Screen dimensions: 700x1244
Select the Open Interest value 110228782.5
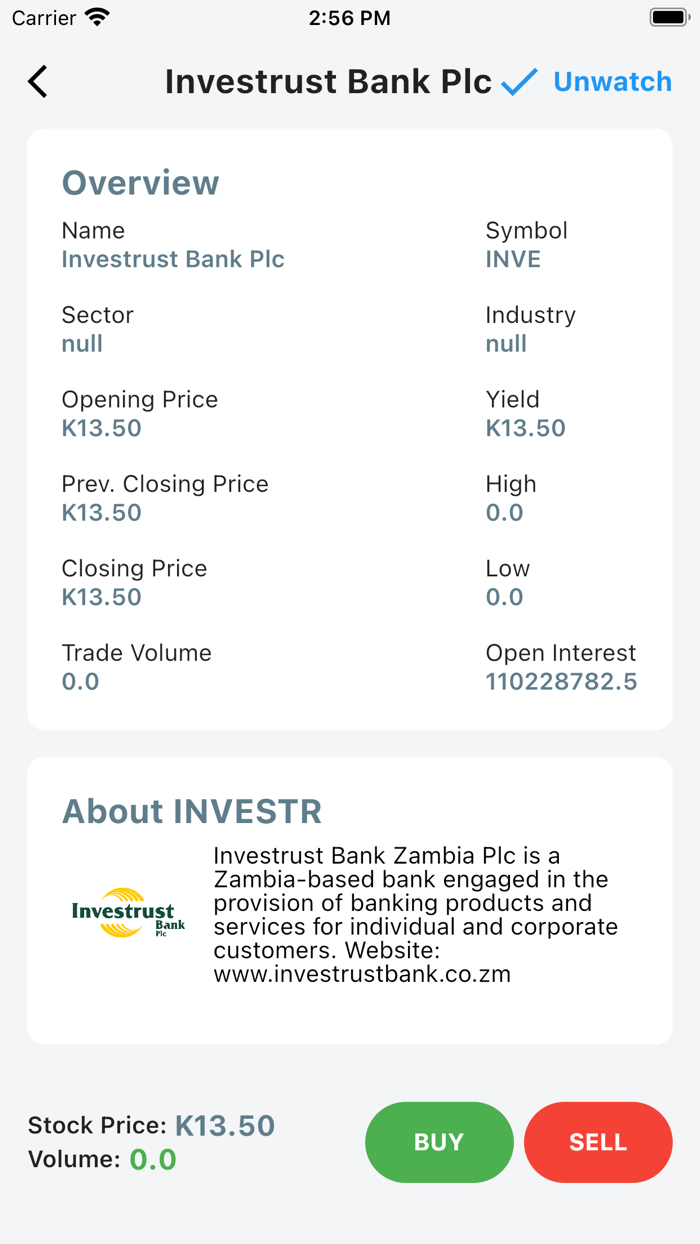click(561, 682)
